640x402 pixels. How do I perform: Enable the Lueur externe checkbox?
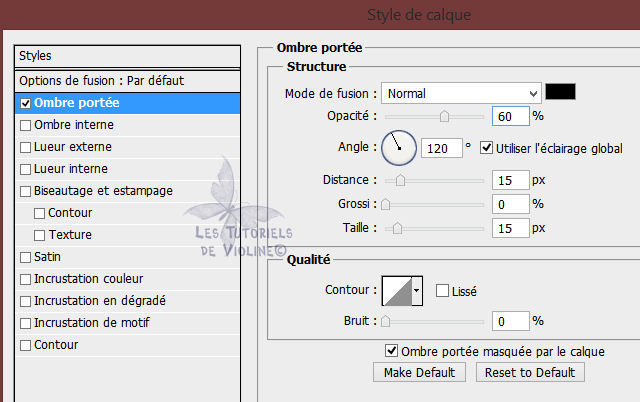click(26, 147)
